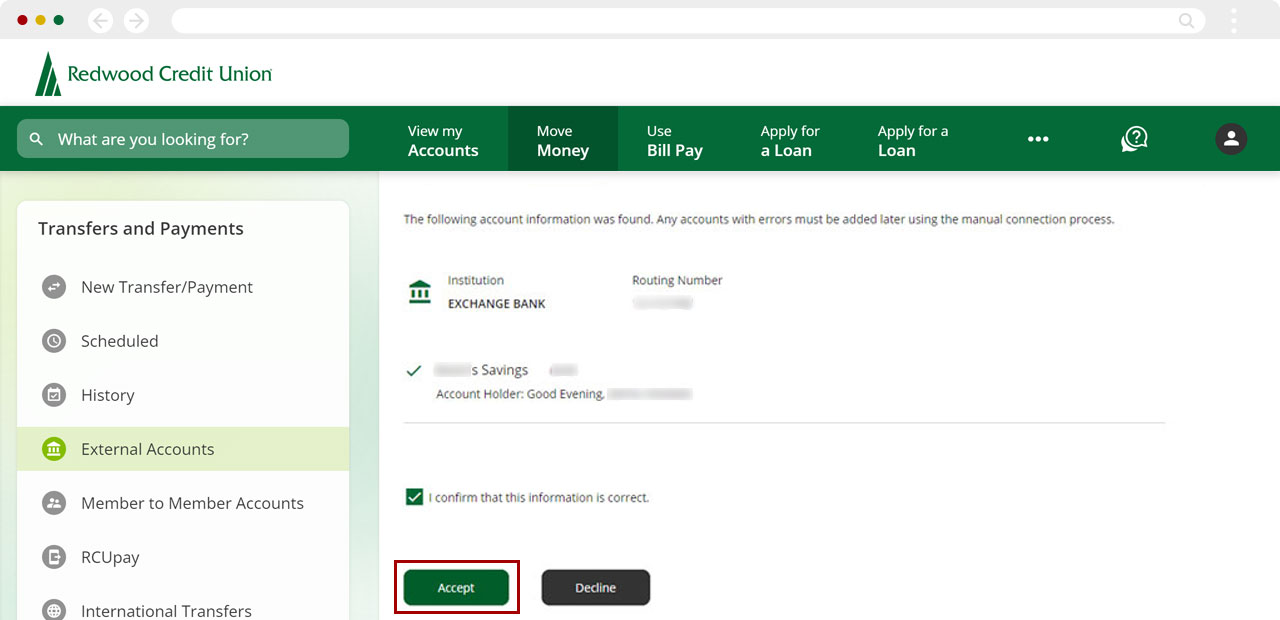
Task: Click the External Accounts bank icon
Action: 54,449
